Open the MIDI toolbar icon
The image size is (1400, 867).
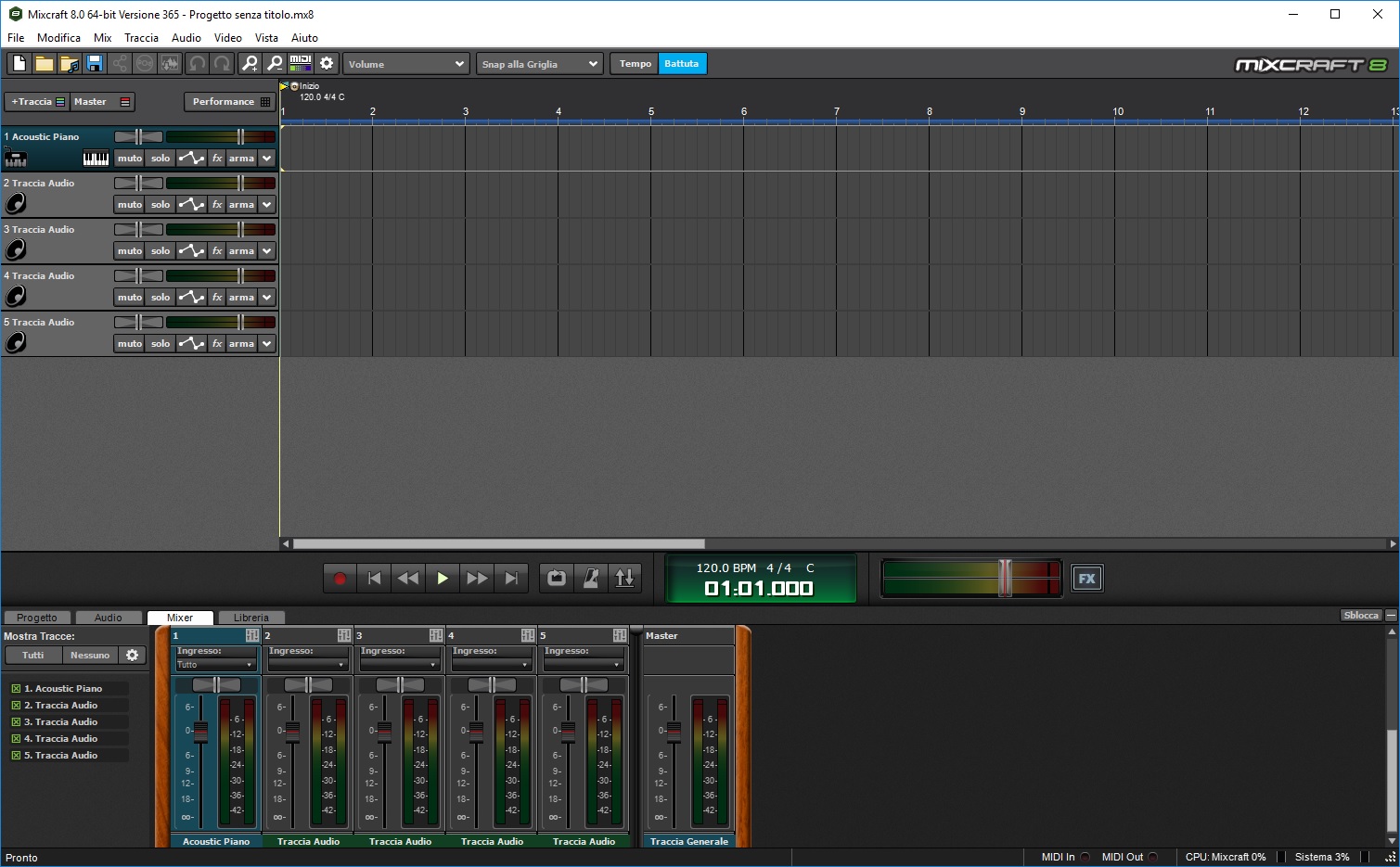coord(301,63)
